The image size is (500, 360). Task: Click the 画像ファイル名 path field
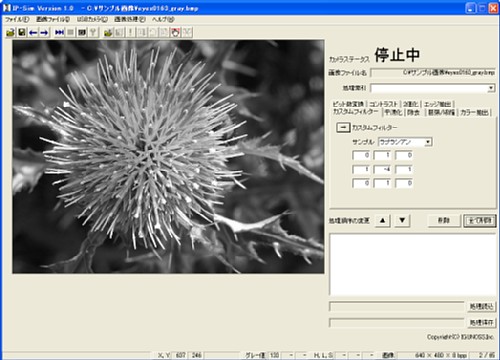(x=433, y=72)
